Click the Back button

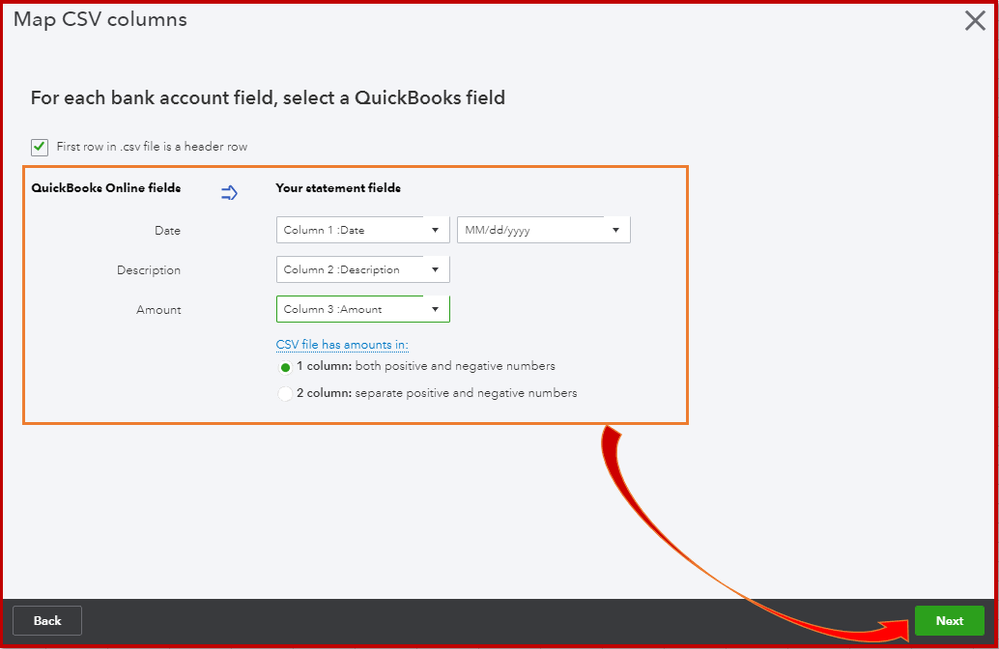pyautogui.click(x=47, y=620)
